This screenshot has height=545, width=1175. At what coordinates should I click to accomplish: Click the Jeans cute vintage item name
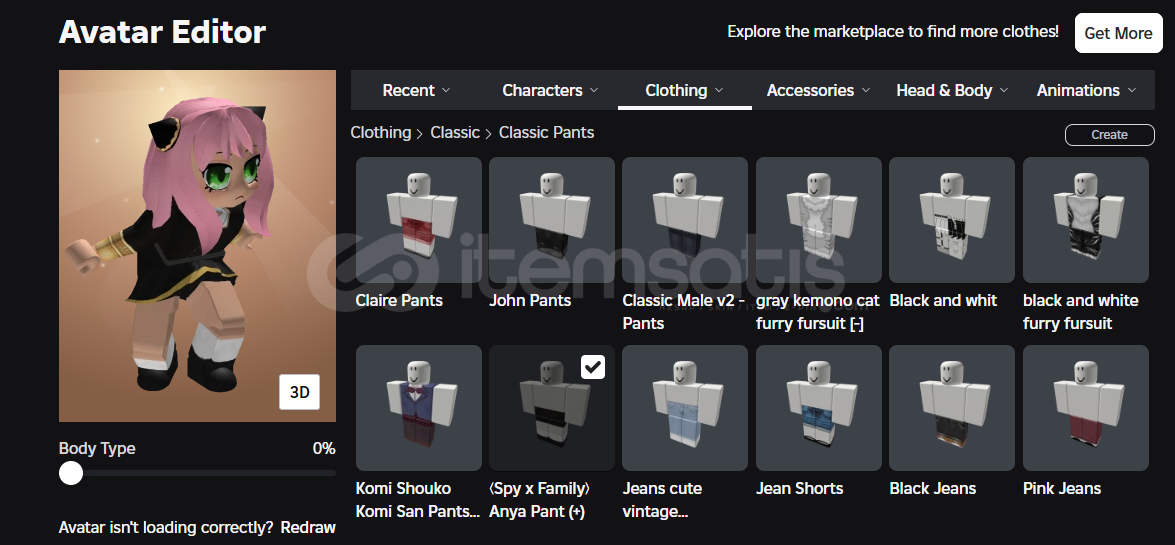[x=662, y=500]
